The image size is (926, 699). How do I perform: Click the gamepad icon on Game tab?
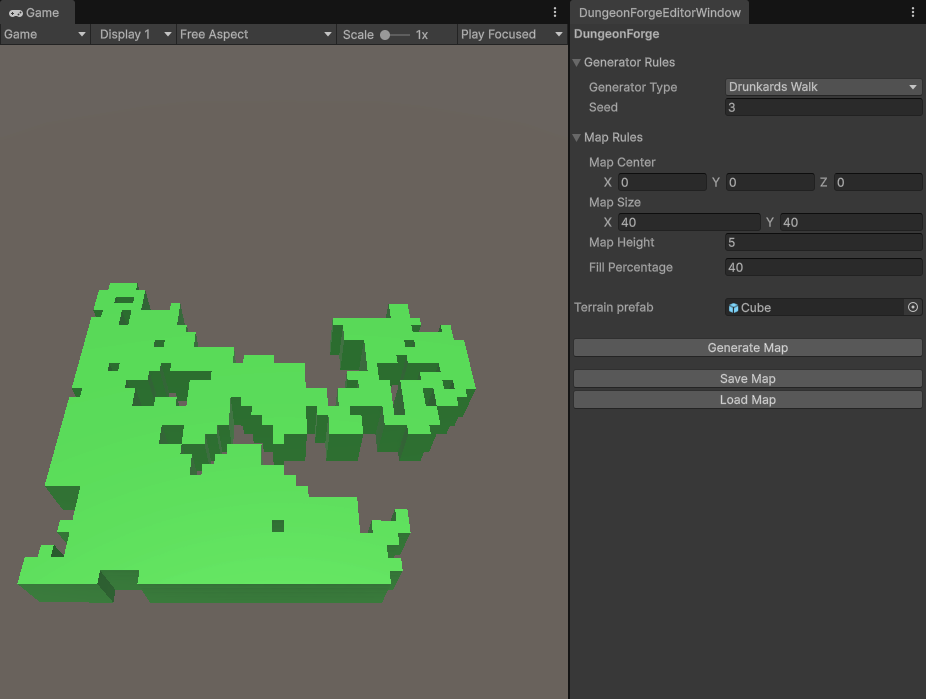pos(16,13)
